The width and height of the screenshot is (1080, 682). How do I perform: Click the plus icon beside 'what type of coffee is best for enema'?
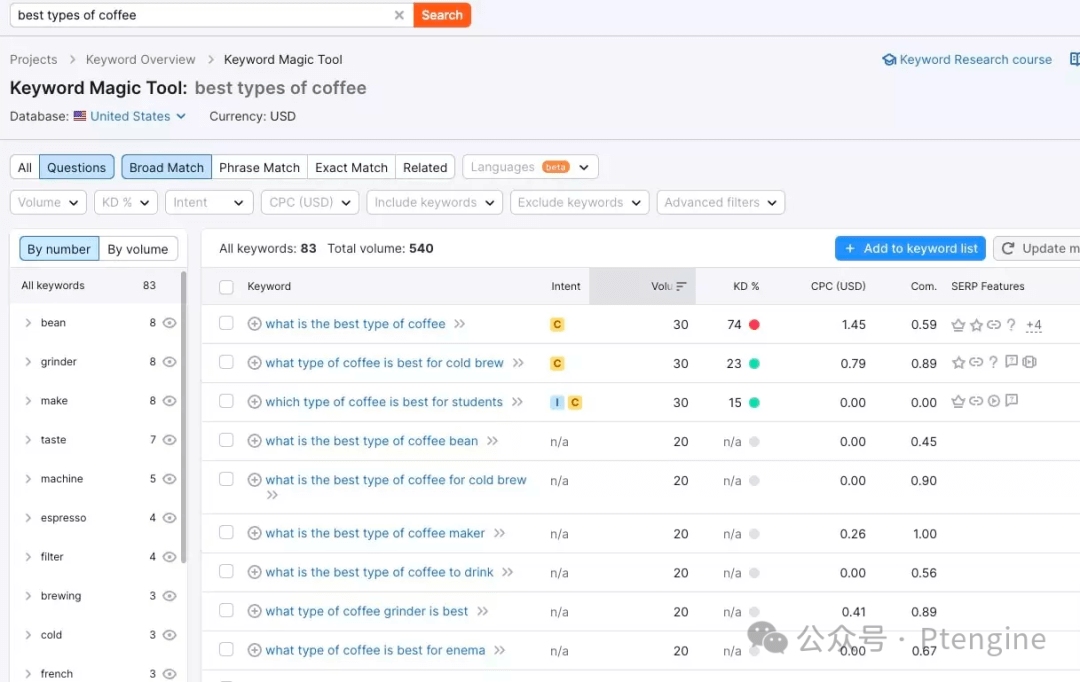254,650
